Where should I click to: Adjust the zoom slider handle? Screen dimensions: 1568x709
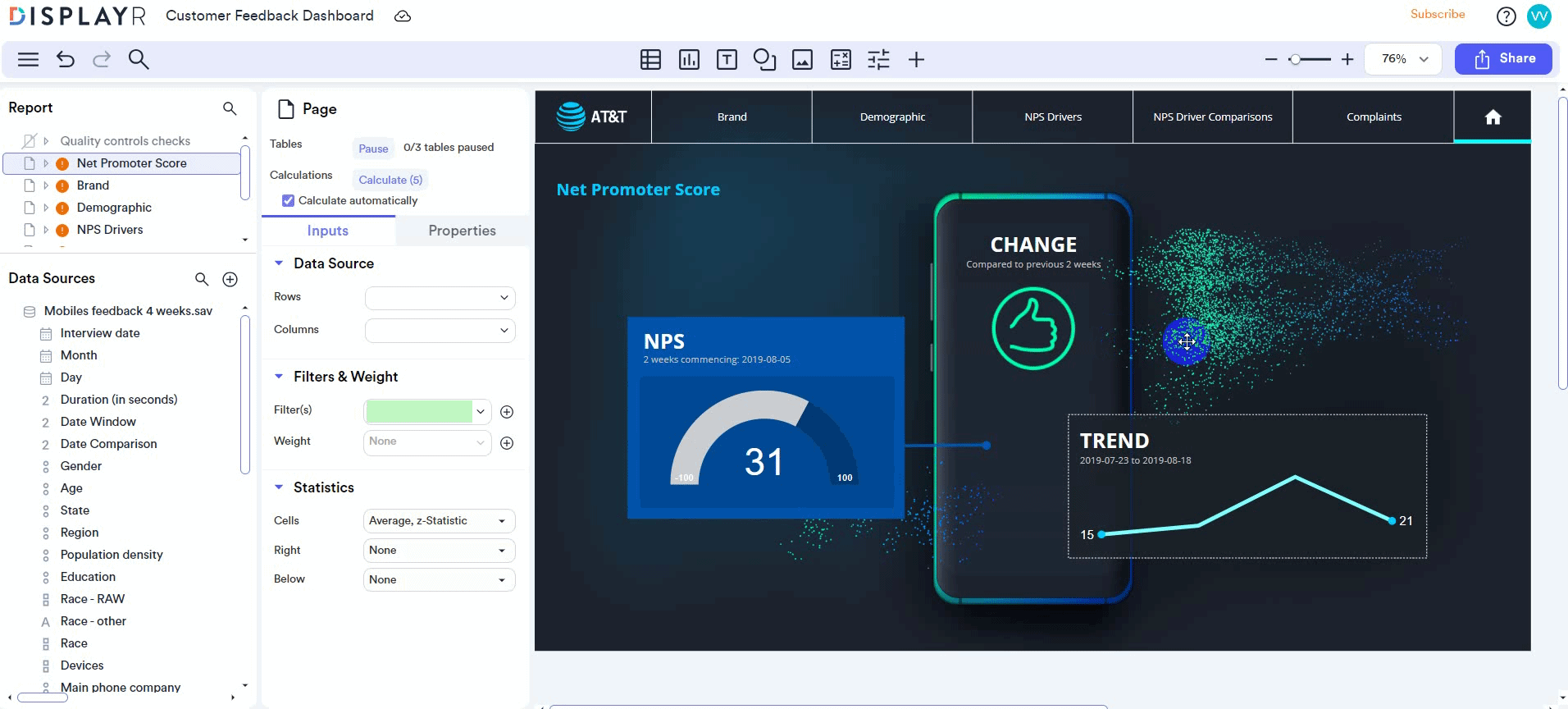[1294, 59]
